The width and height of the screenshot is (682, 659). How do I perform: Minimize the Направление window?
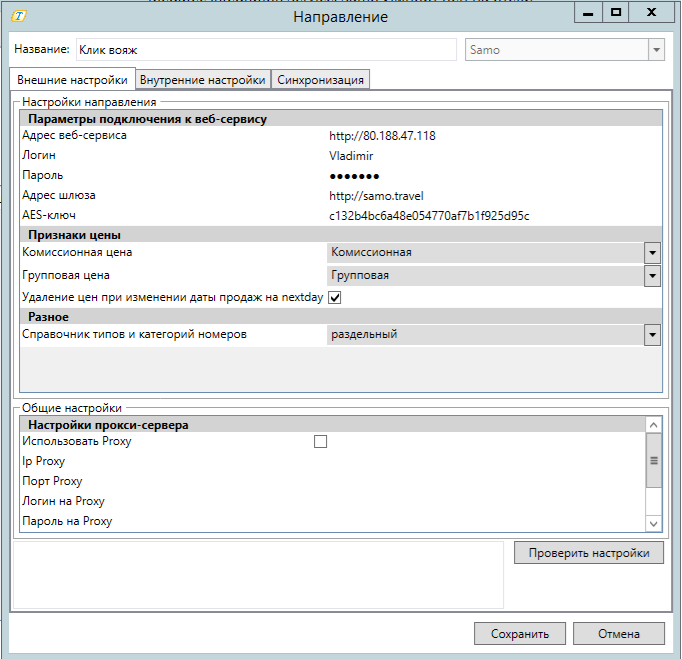586,12
